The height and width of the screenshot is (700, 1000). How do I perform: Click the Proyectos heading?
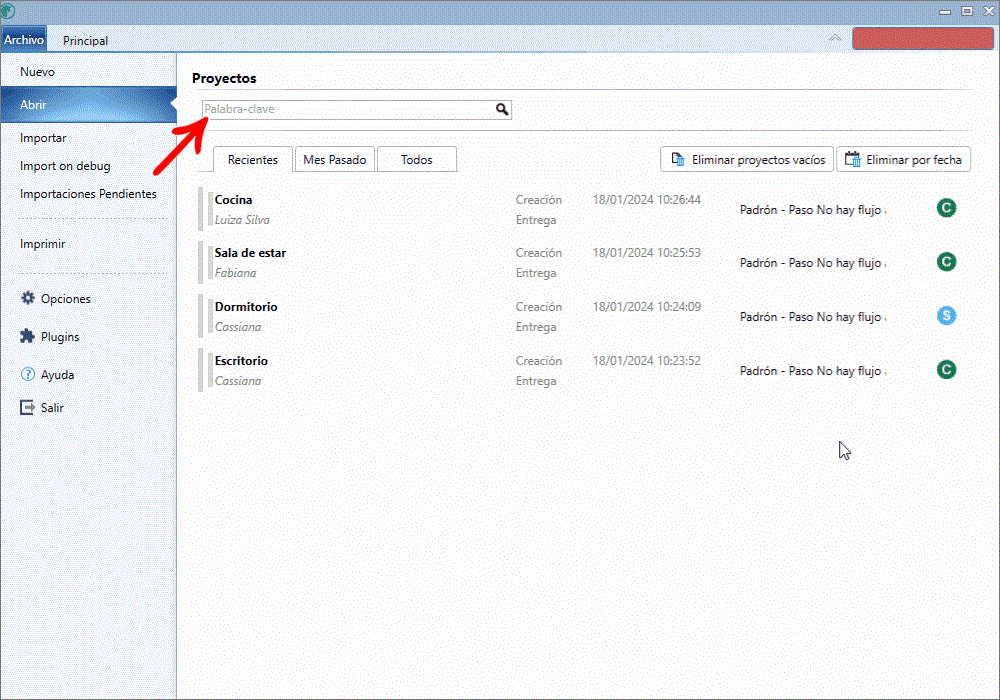point(224,78)
